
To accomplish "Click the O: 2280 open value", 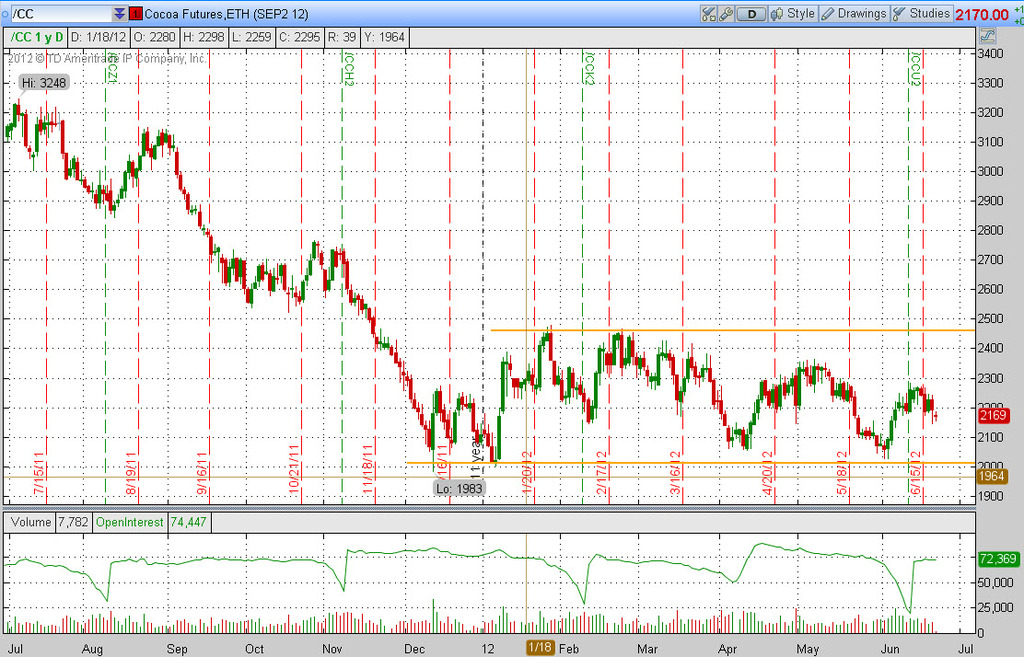I will 154,37.
